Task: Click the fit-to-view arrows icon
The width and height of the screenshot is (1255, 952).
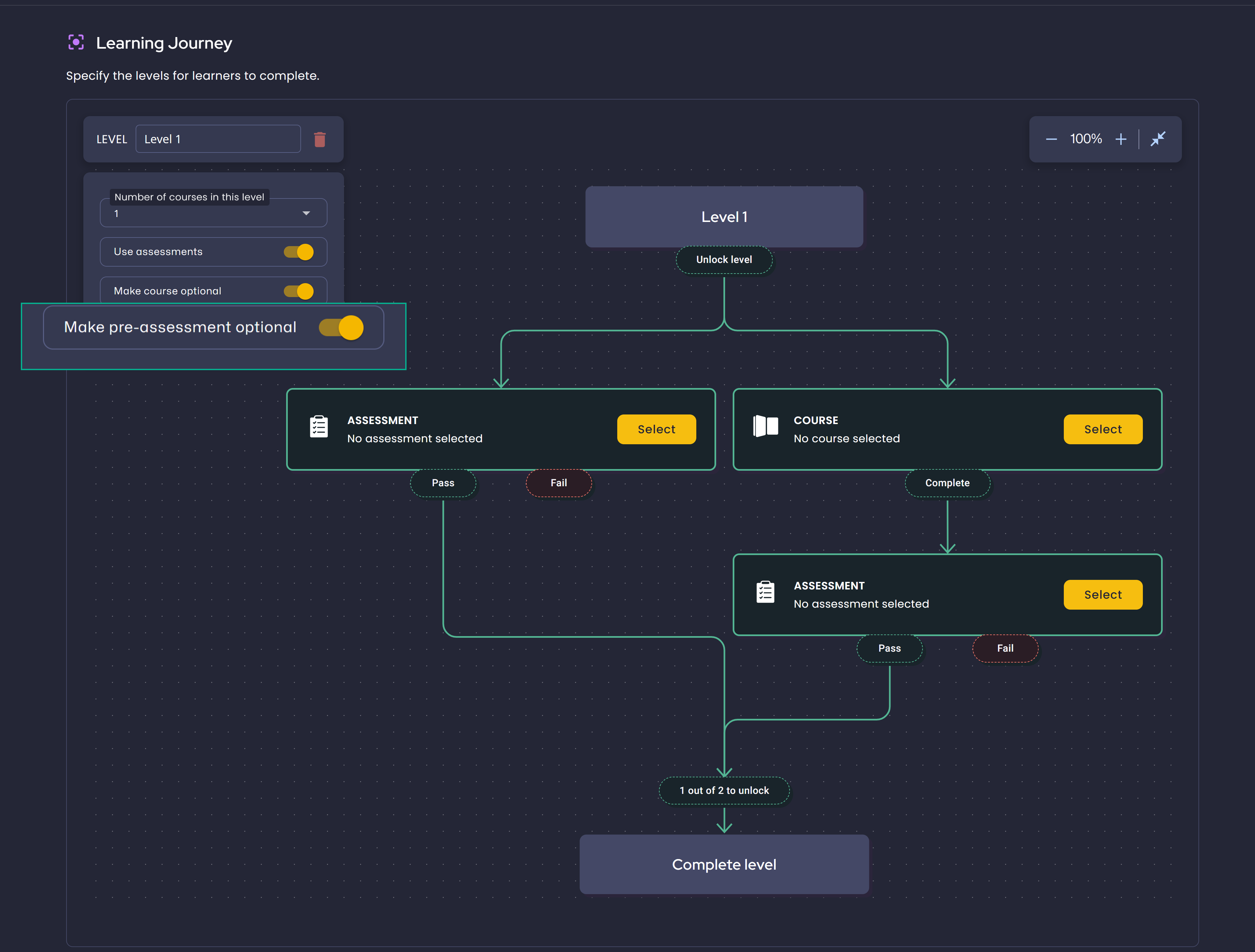Action: tap(1158, 138)
